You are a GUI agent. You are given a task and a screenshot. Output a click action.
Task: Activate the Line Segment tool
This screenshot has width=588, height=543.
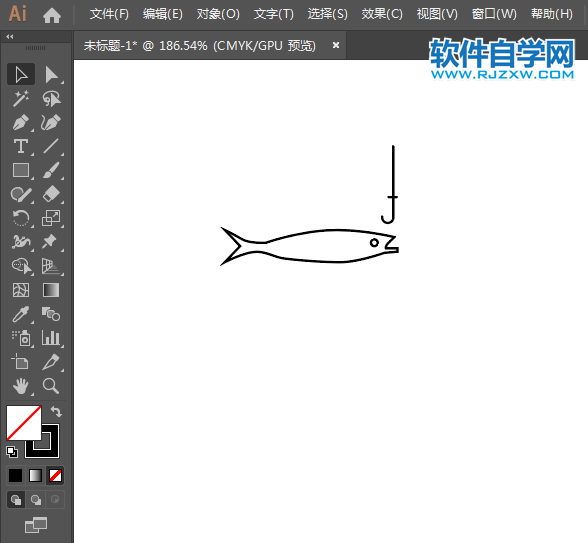tap(51, 146)
